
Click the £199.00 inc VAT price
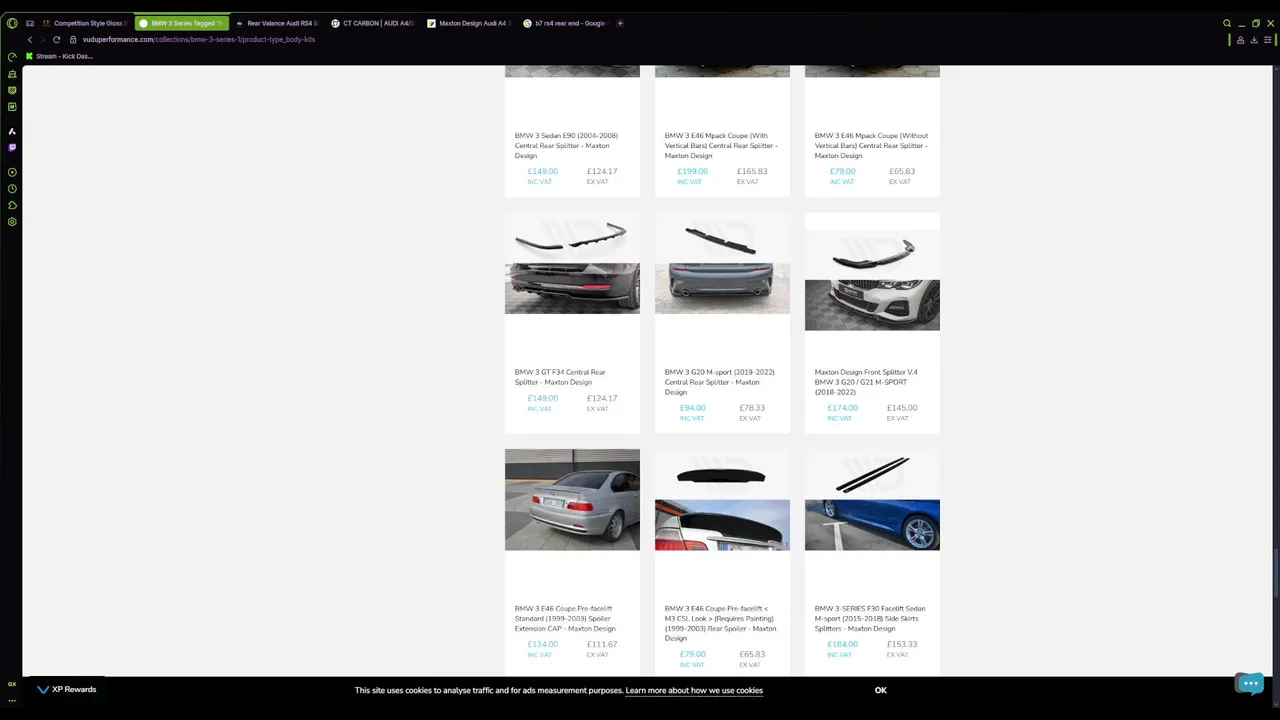tap(692, 171)
